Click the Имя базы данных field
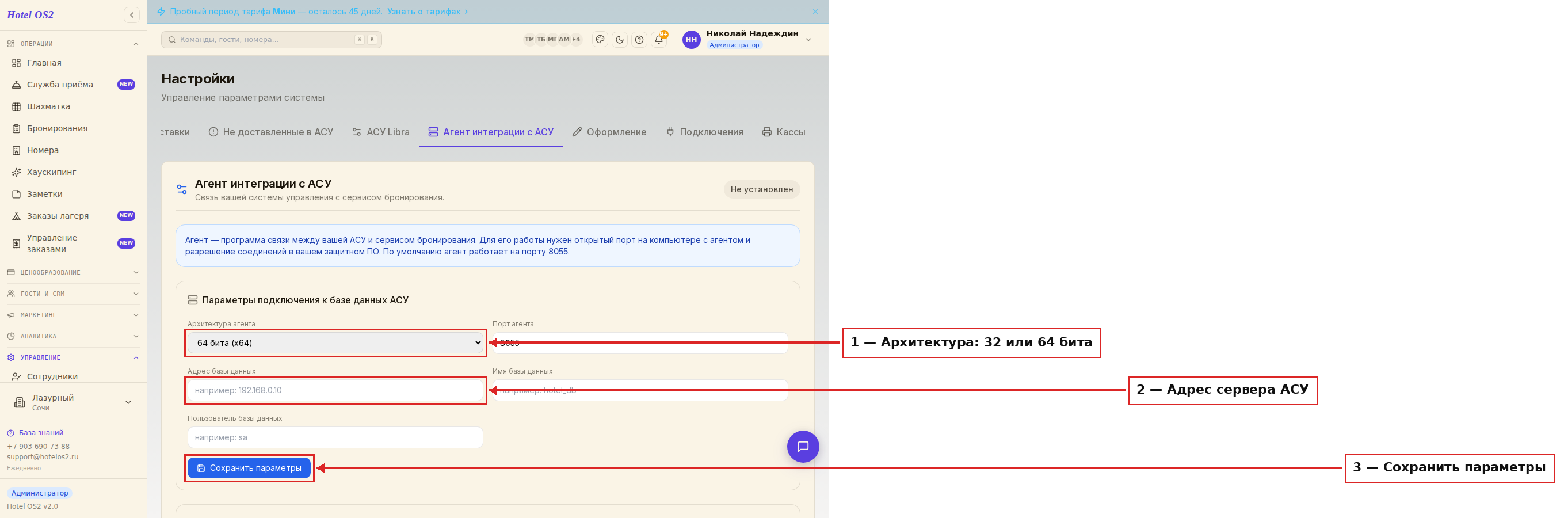This screenshot has width=1568, height=518. tap(640, 390)
